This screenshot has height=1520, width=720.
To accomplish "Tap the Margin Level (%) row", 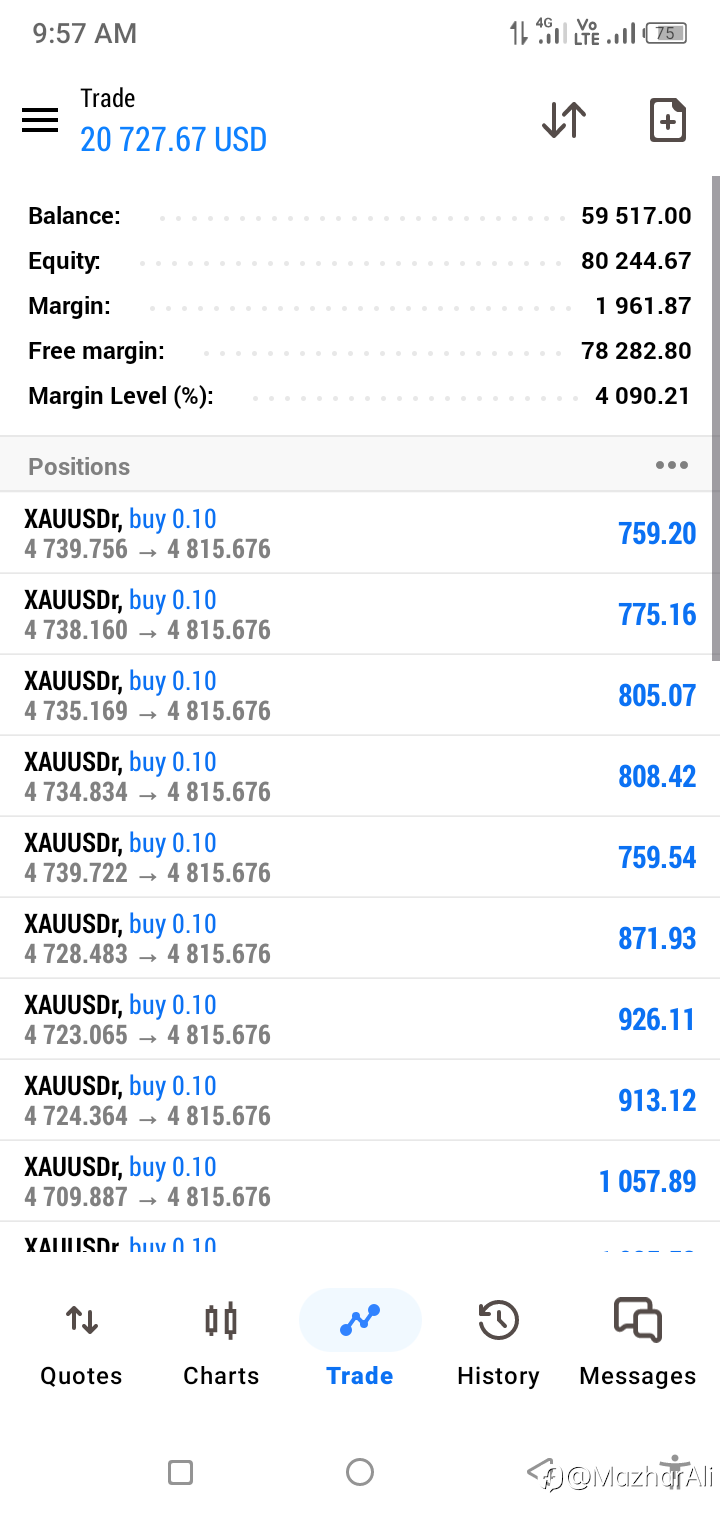I will coord(360,396).
